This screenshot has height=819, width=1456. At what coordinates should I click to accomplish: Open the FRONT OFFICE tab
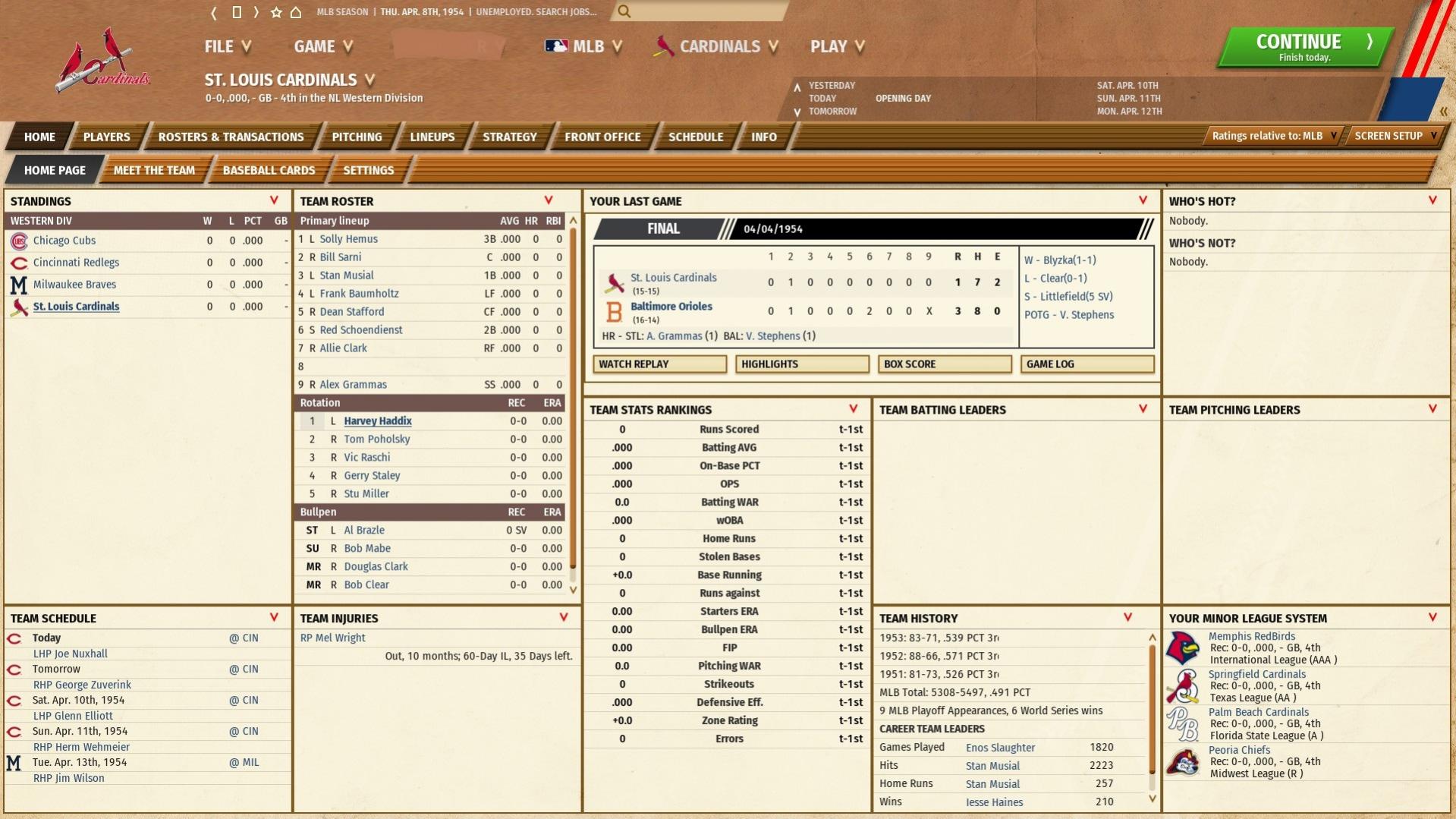click(602, 137)
